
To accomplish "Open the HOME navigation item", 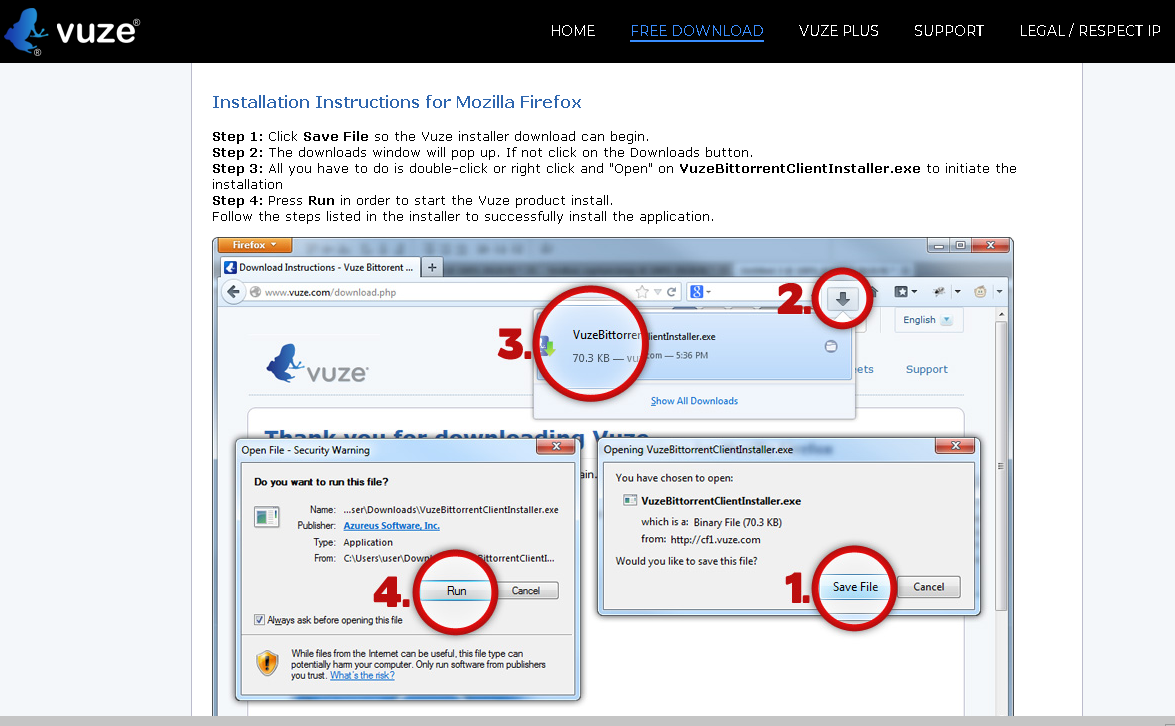I will pyautogui.click(x=573, y=31).
